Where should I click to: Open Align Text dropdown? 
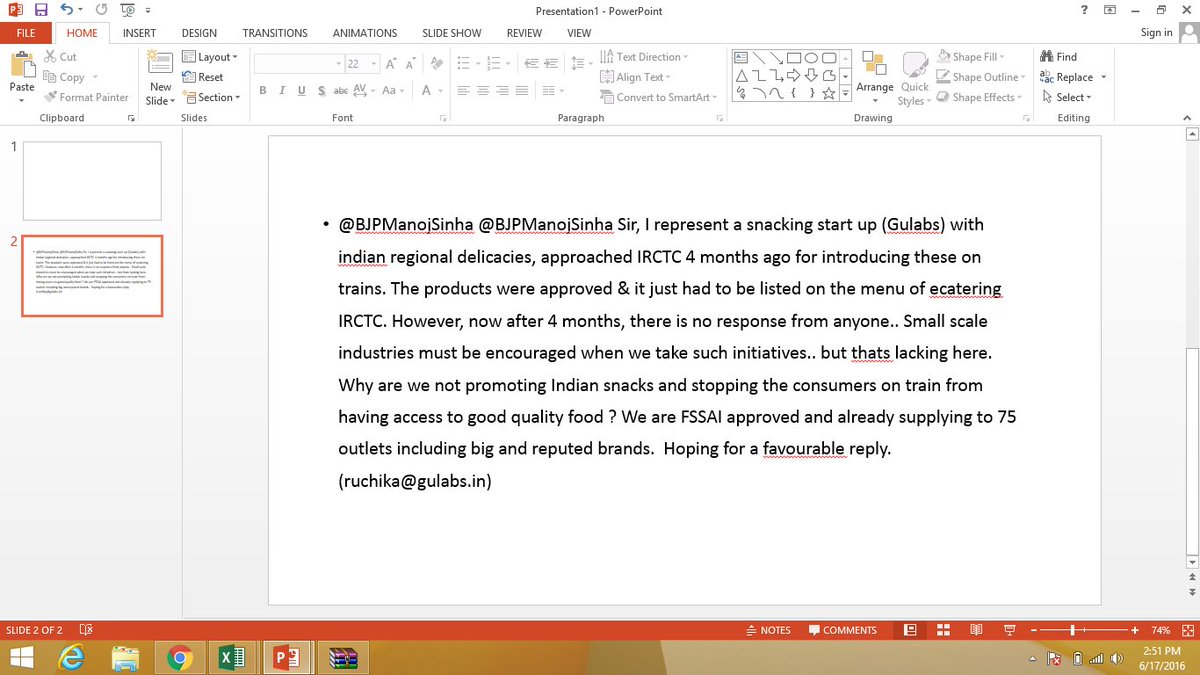[637, 77]
